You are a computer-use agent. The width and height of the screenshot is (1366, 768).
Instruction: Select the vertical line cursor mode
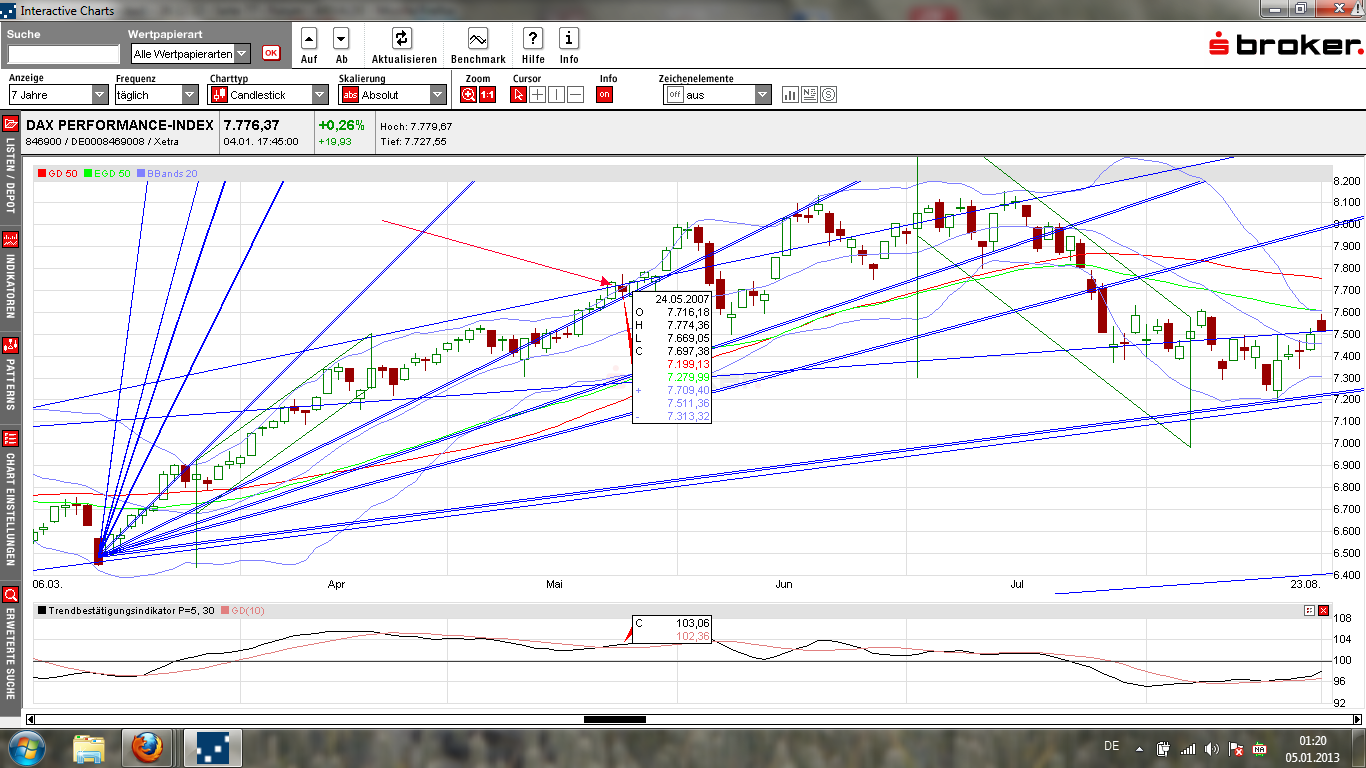click(556, 95)
